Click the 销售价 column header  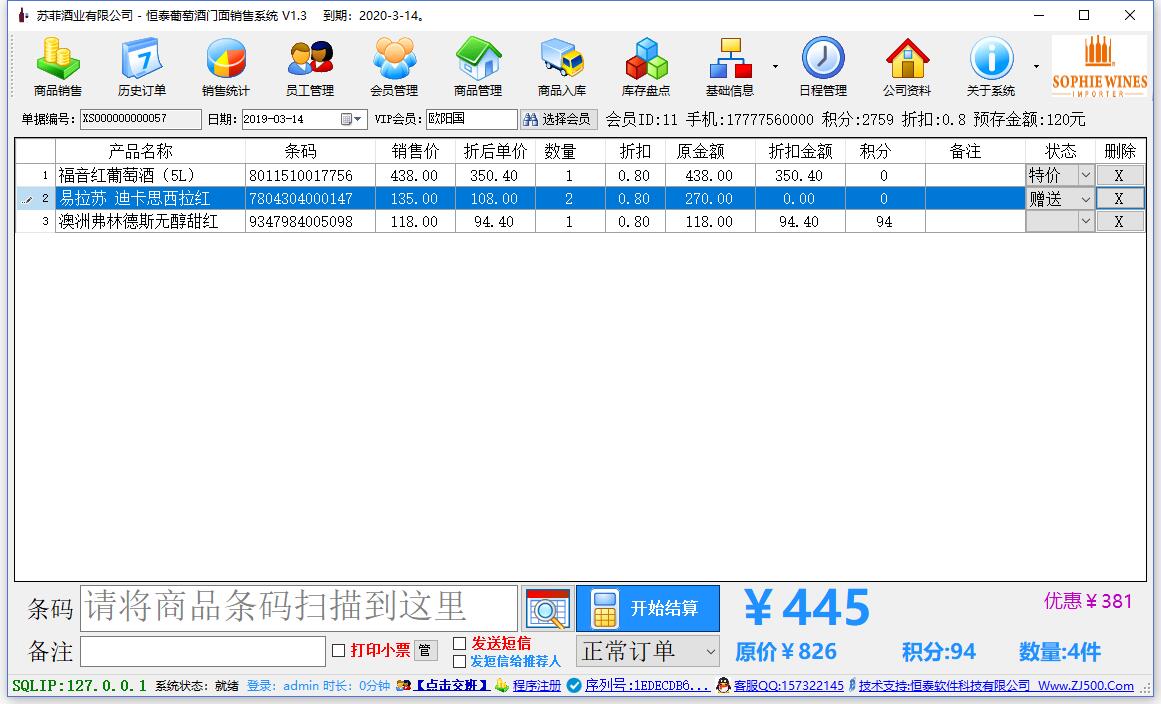pyautogui.click(x=415, y=152)
